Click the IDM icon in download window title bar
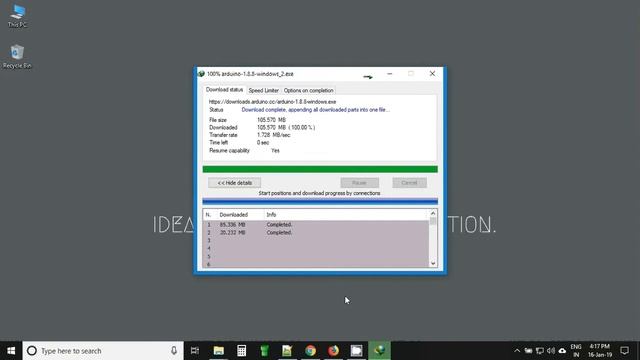This screenshot has height=360, width=640. (x=201, y=74)
